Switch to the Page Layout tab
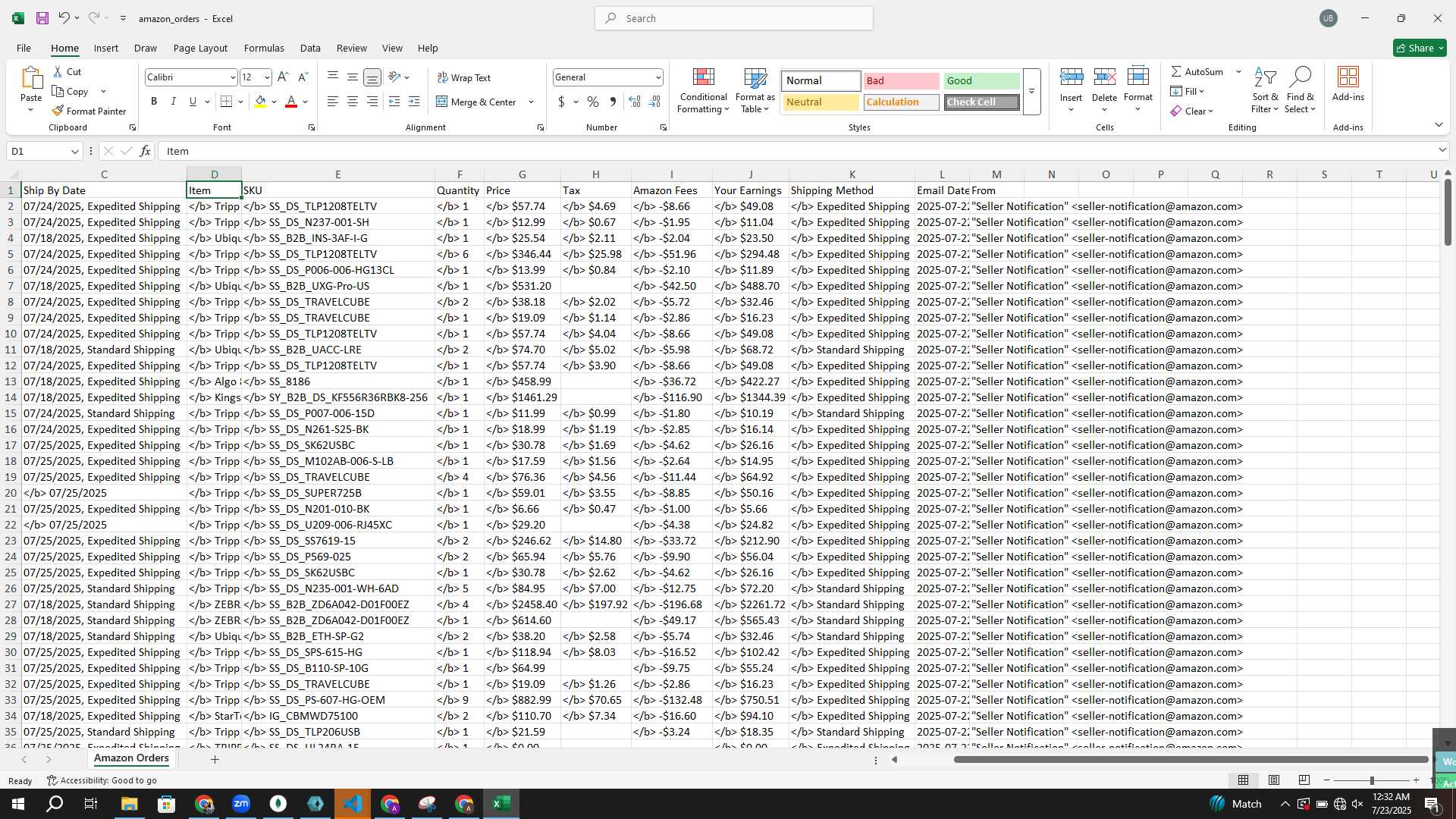 pyautogui.click(x=200, y=48)
